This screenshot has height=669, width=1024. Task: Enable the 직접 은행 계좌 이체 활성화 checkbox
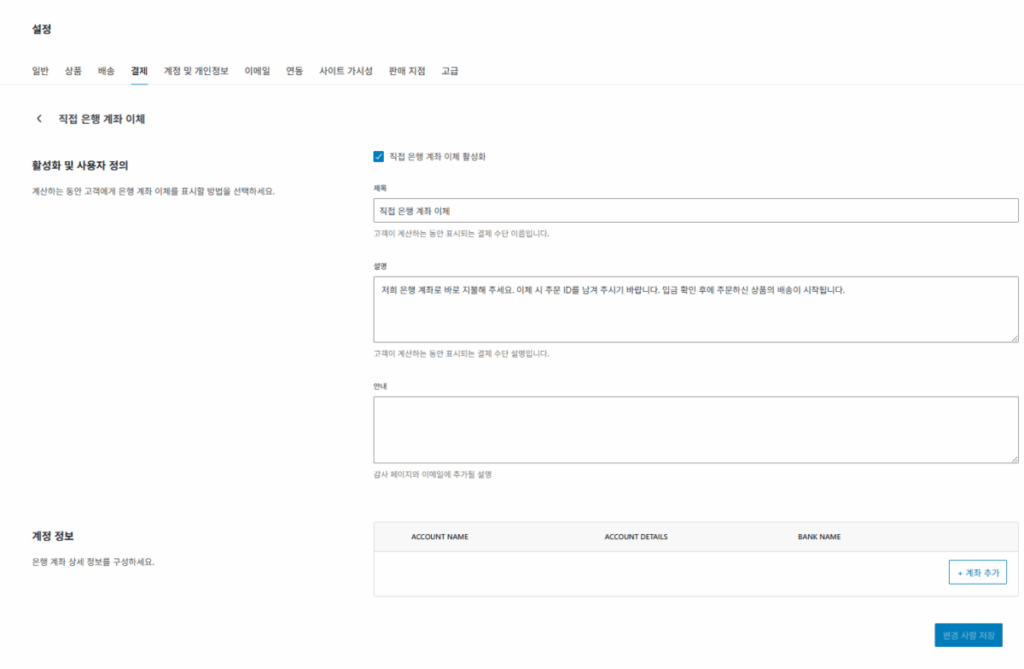pyautogui.click(x=377, y=156)
